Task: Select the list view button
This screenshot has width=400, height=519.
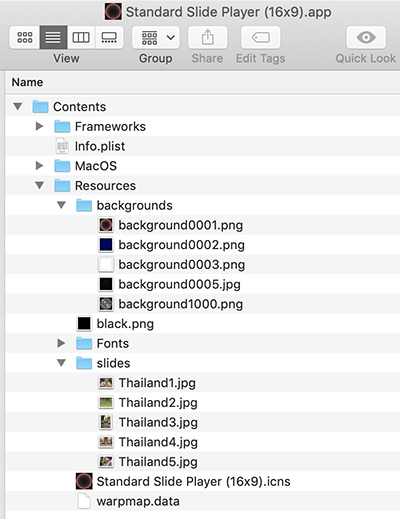Action: click(53, 37)
